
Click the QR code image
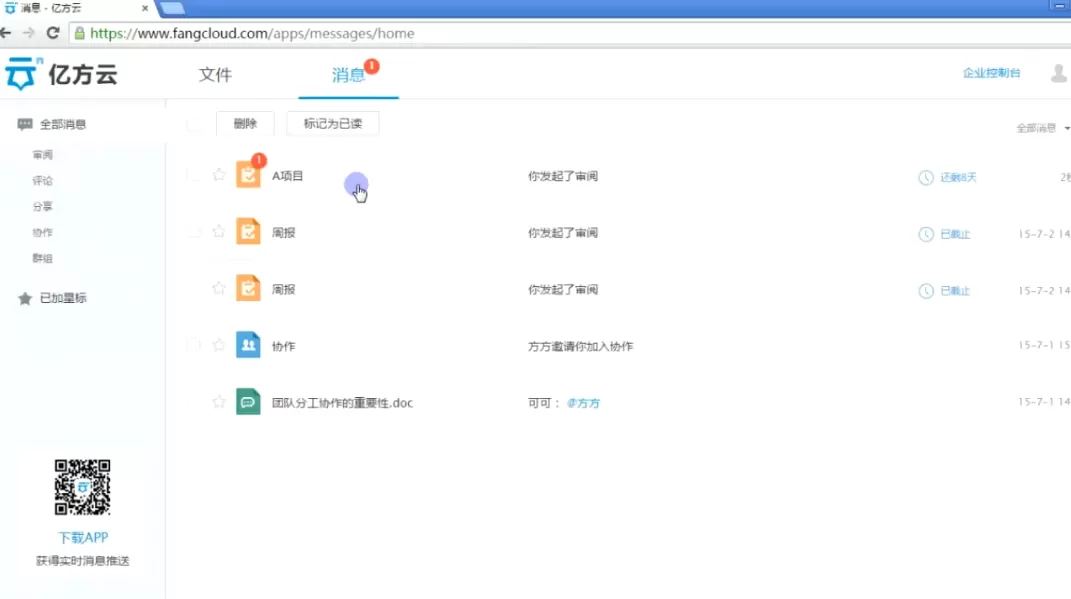coord(83,487)
